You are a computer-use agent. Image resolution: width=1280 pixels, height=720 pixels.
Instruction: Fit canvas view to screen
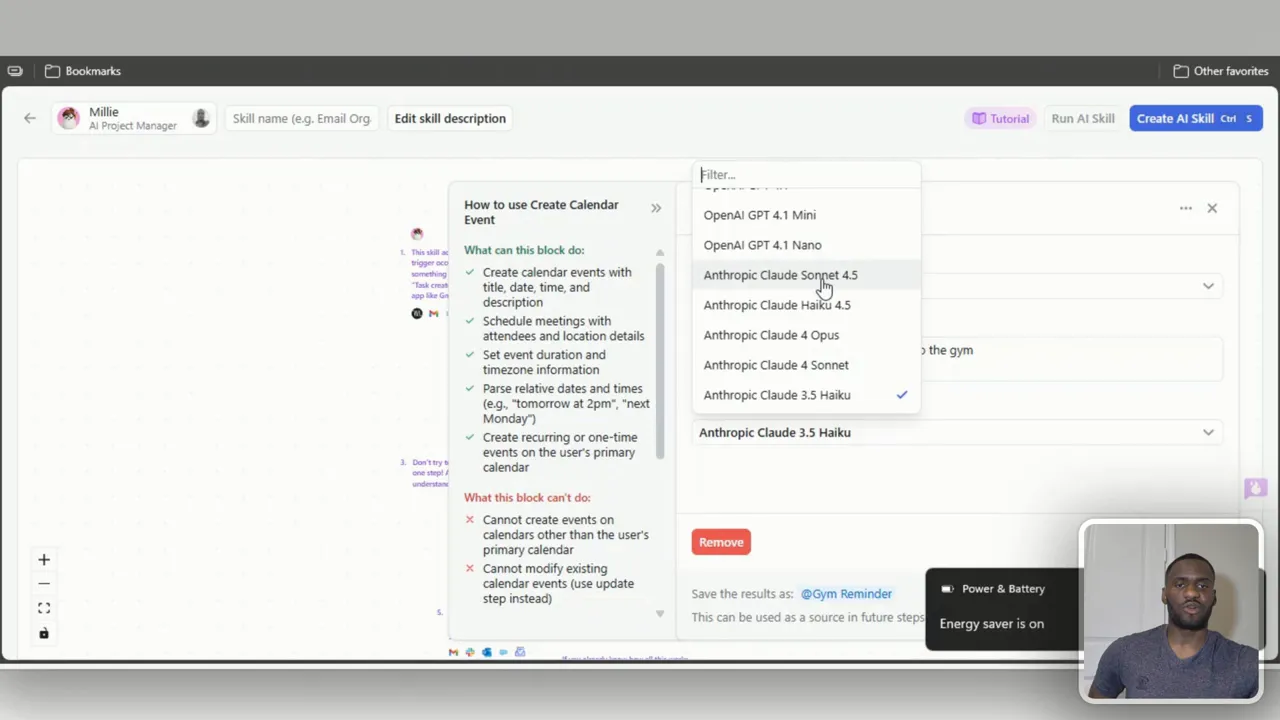pyautogui.click(x=44, y=608)
